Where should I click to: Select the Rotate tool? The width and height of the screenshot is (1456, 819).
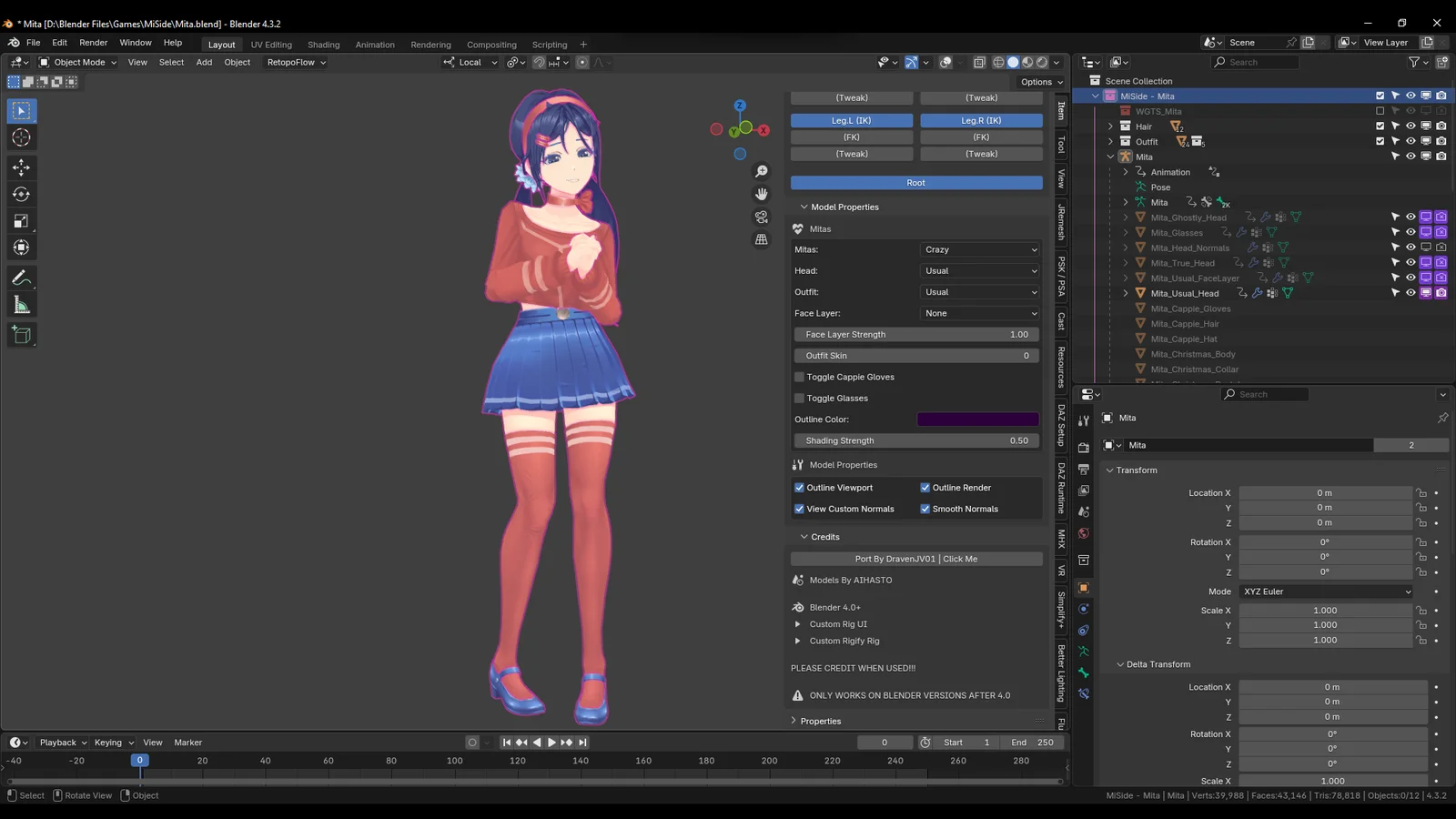coord(21,194)
